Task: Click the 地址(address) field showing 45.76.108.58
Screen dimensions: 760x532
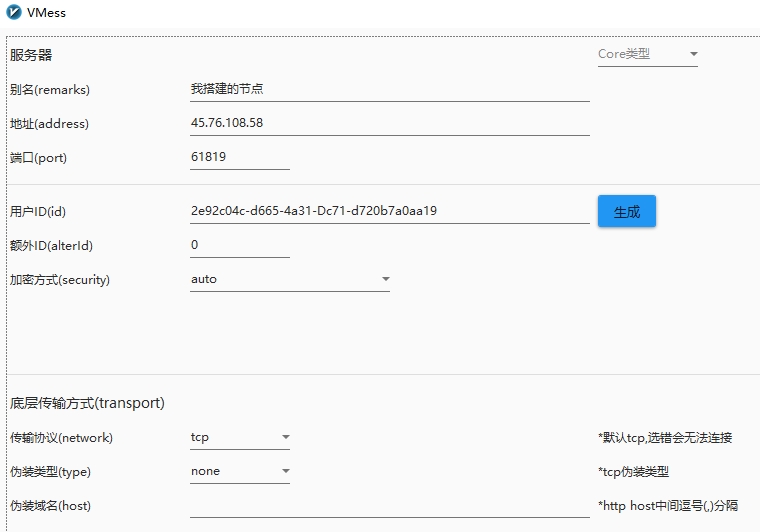Action: tap(390, 123)
